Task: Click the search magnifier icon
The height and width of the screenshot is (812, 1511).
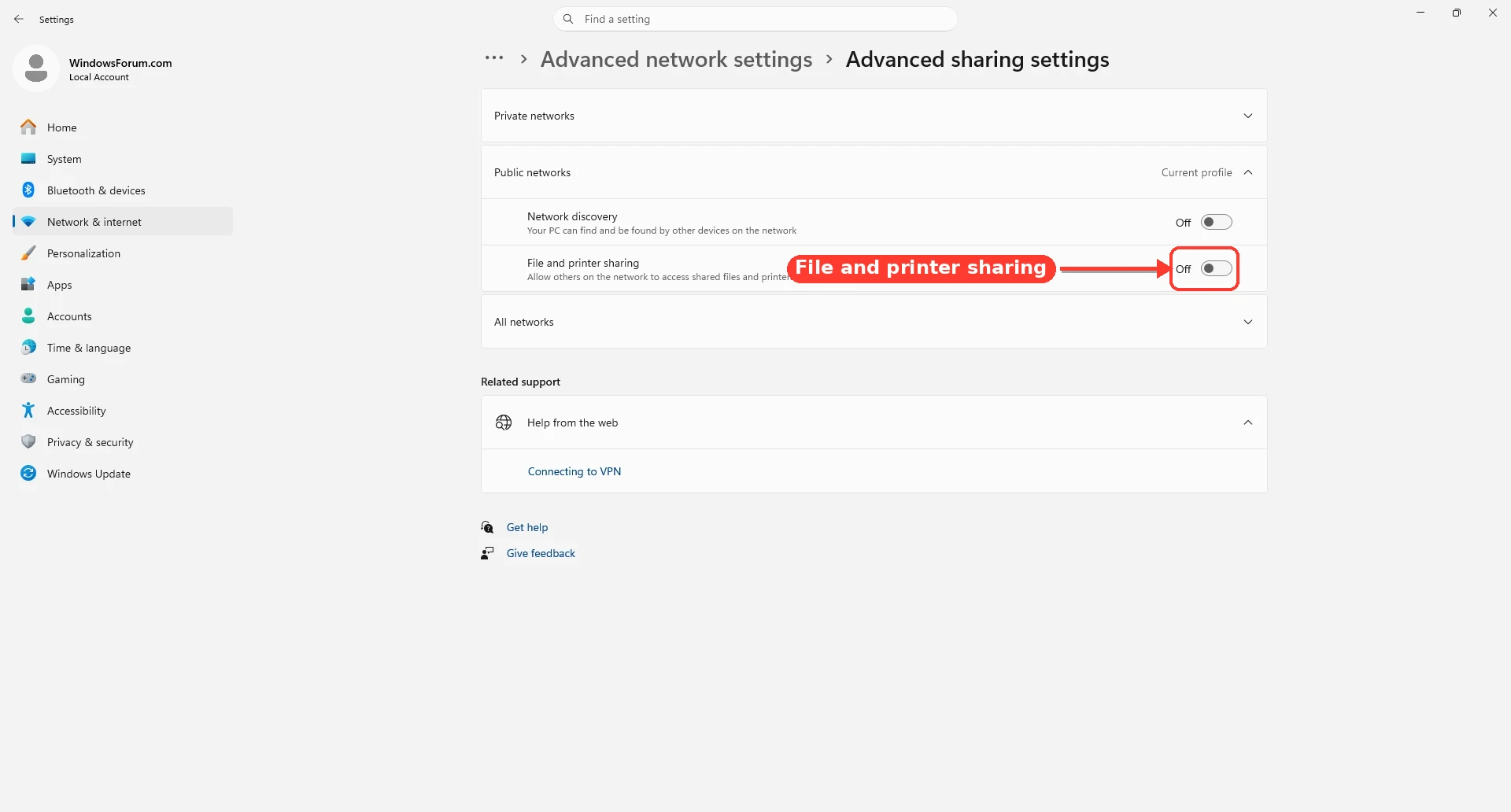Action: (568, 19)
